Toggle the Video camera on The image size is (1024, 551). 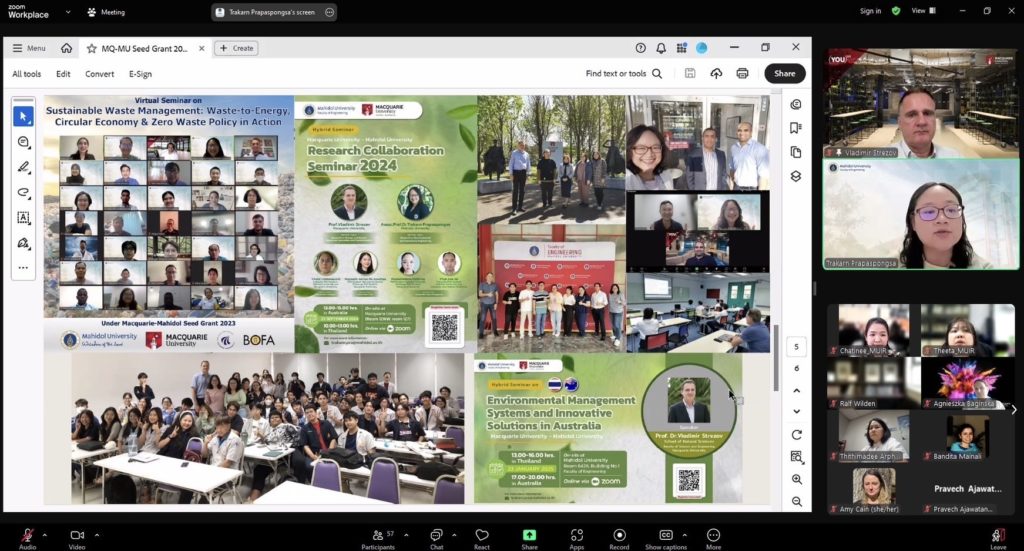77,536
